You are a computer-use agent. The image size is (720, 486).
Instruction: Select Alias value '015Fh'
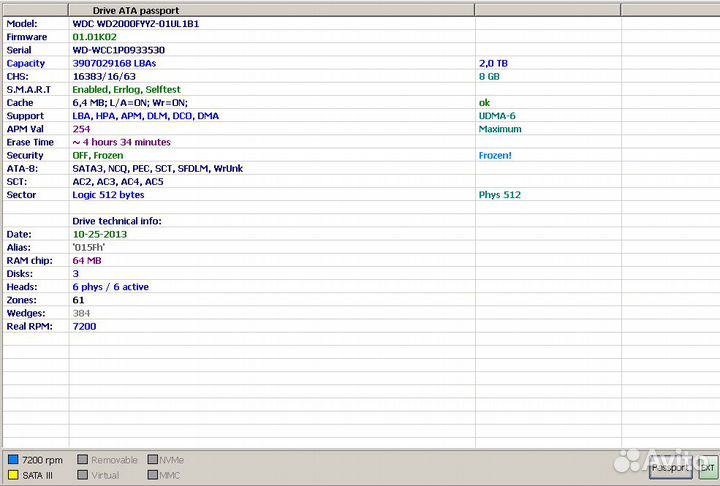point(89,248)
